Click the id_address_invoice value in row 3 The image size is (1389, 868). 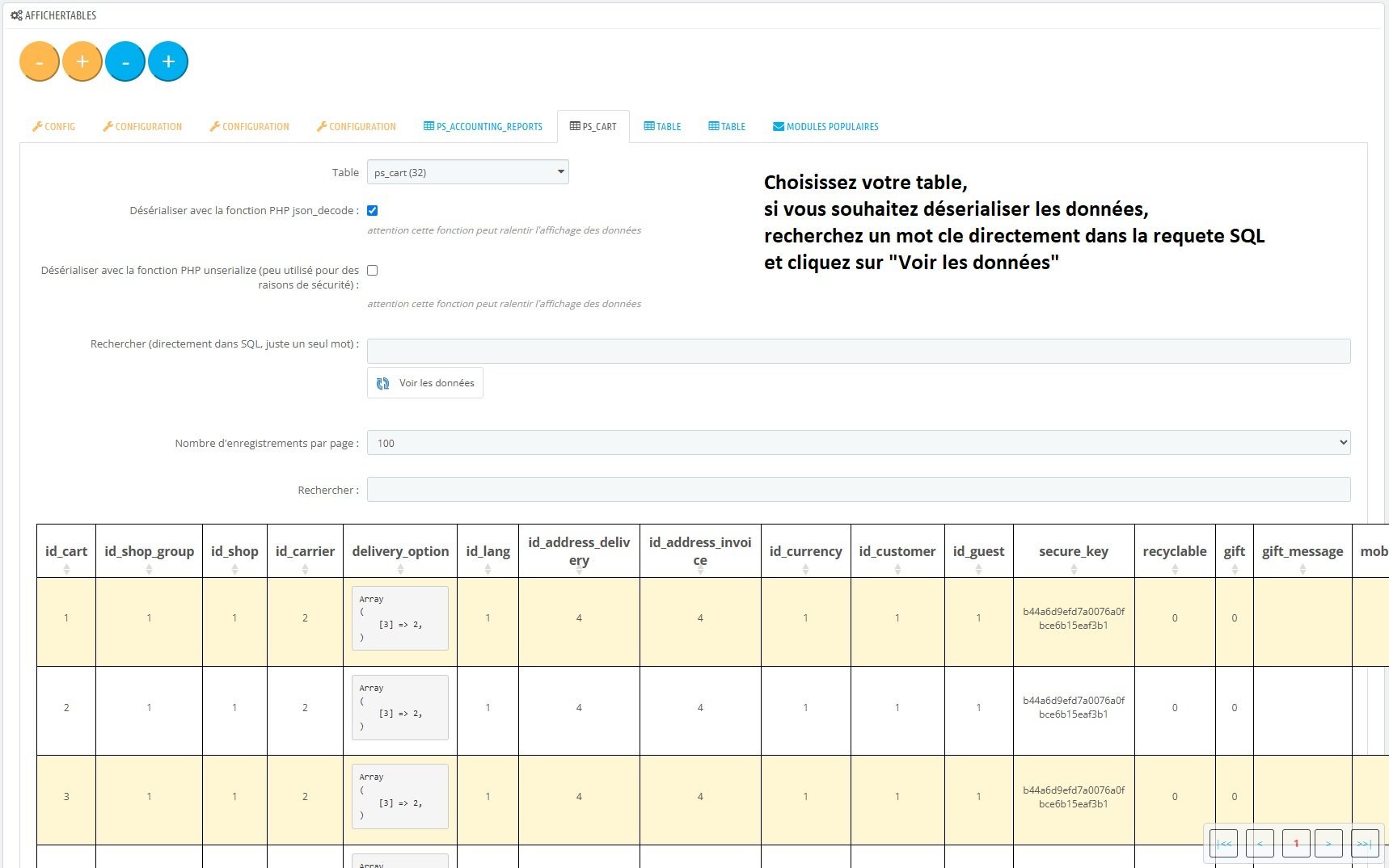(700, 796)
